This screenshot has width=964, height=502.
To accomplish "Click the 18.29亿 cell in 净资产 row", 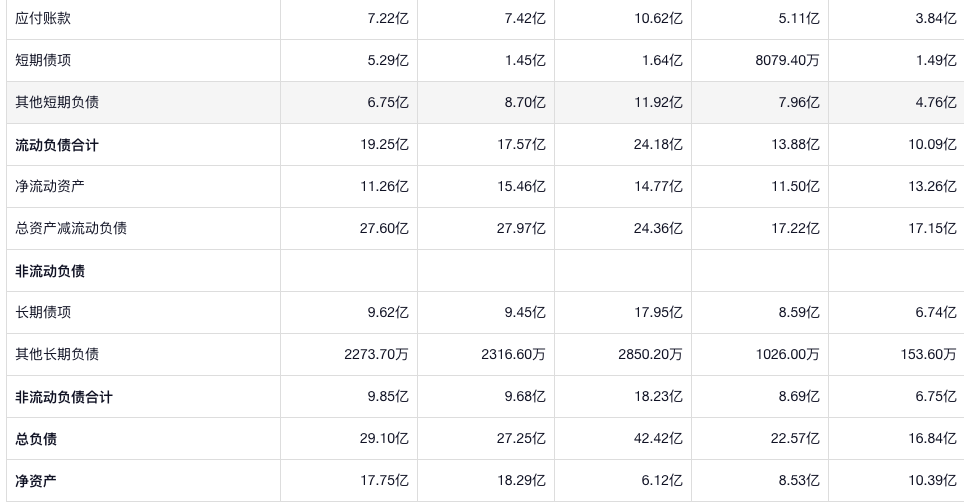I will tap(522, 481).
